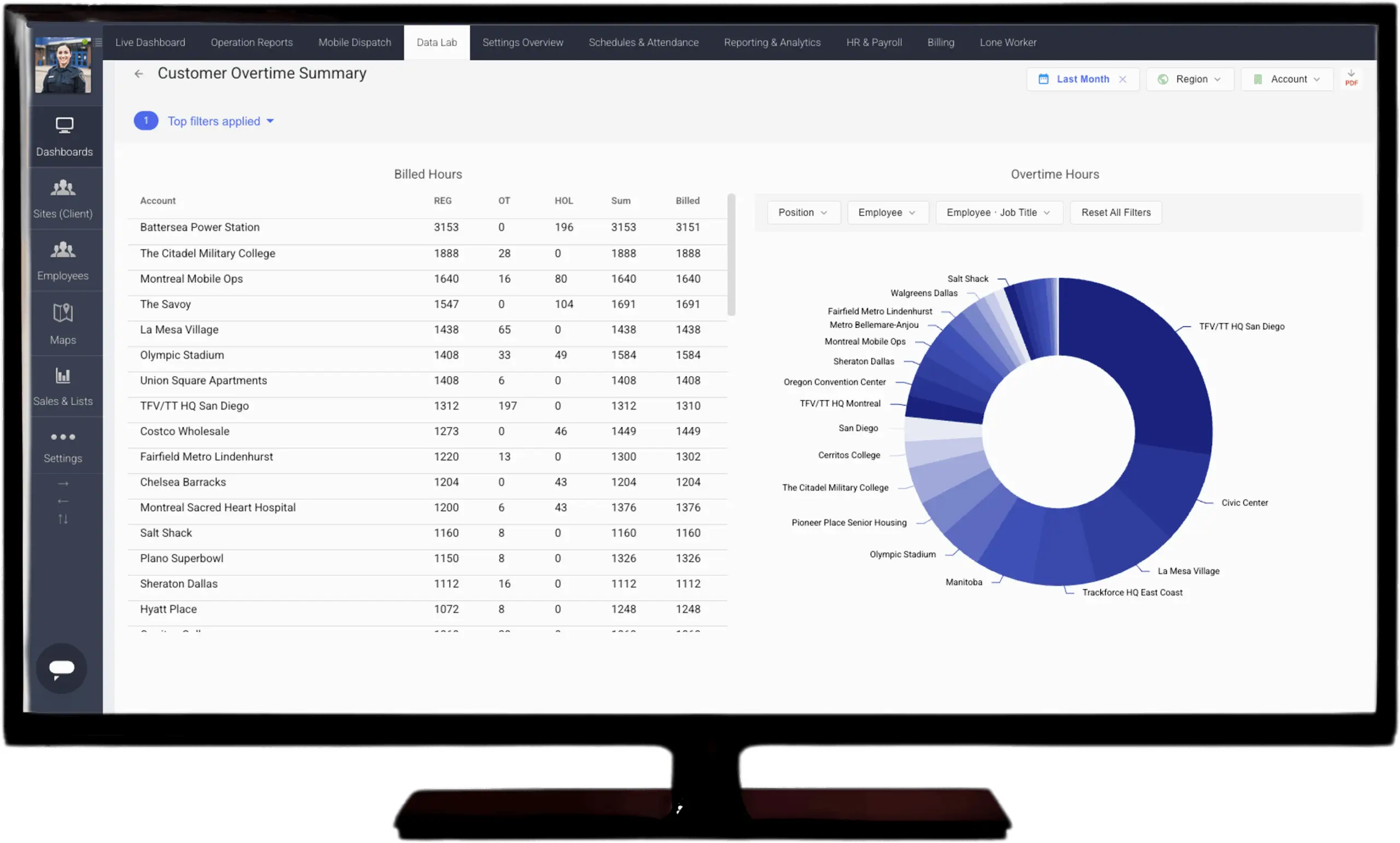Sort table by the Account column header
Image resolution: width=1400 pixels, height=843 pixels.
[157, 201]
